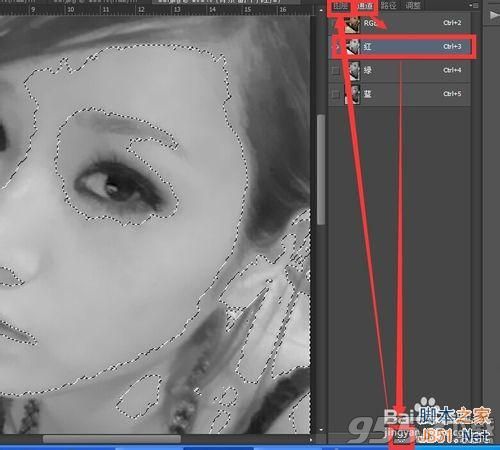Open the Channels panel flyout menu icon

(474, 5)
